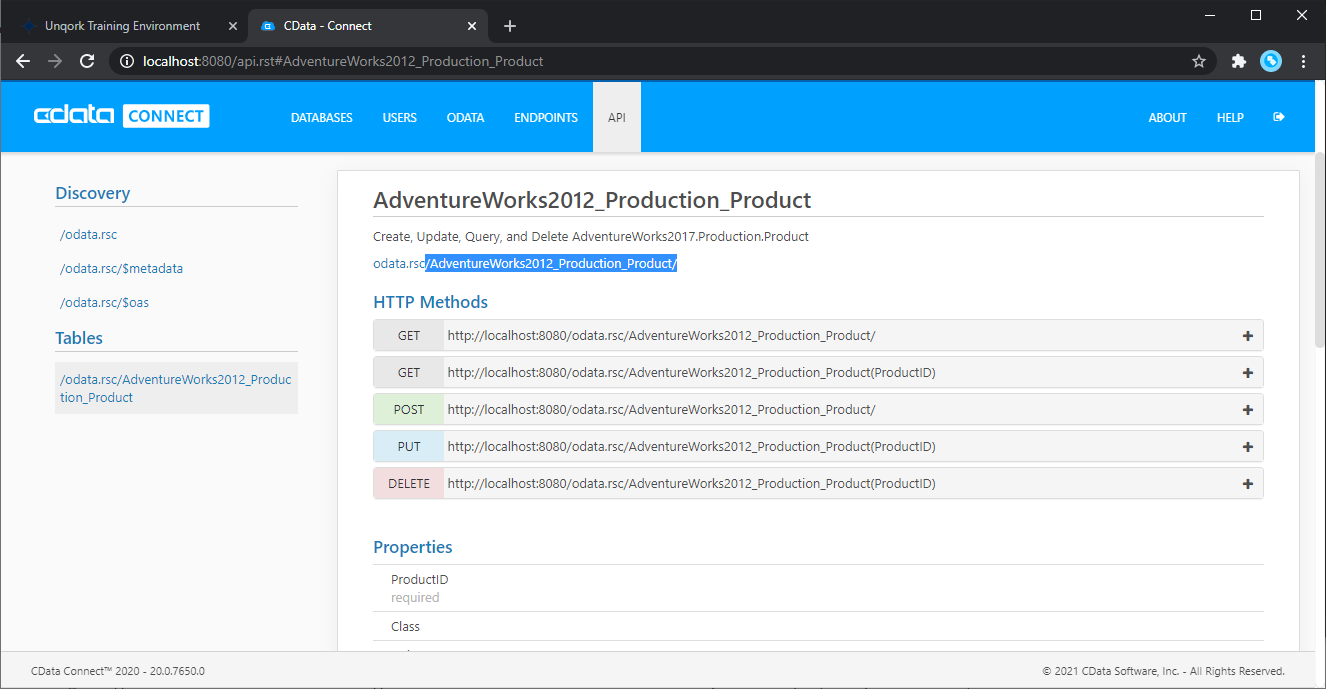This screenshot has height=689, width=1326.
Task: Click the red DELETE method button
Action: 409,484
